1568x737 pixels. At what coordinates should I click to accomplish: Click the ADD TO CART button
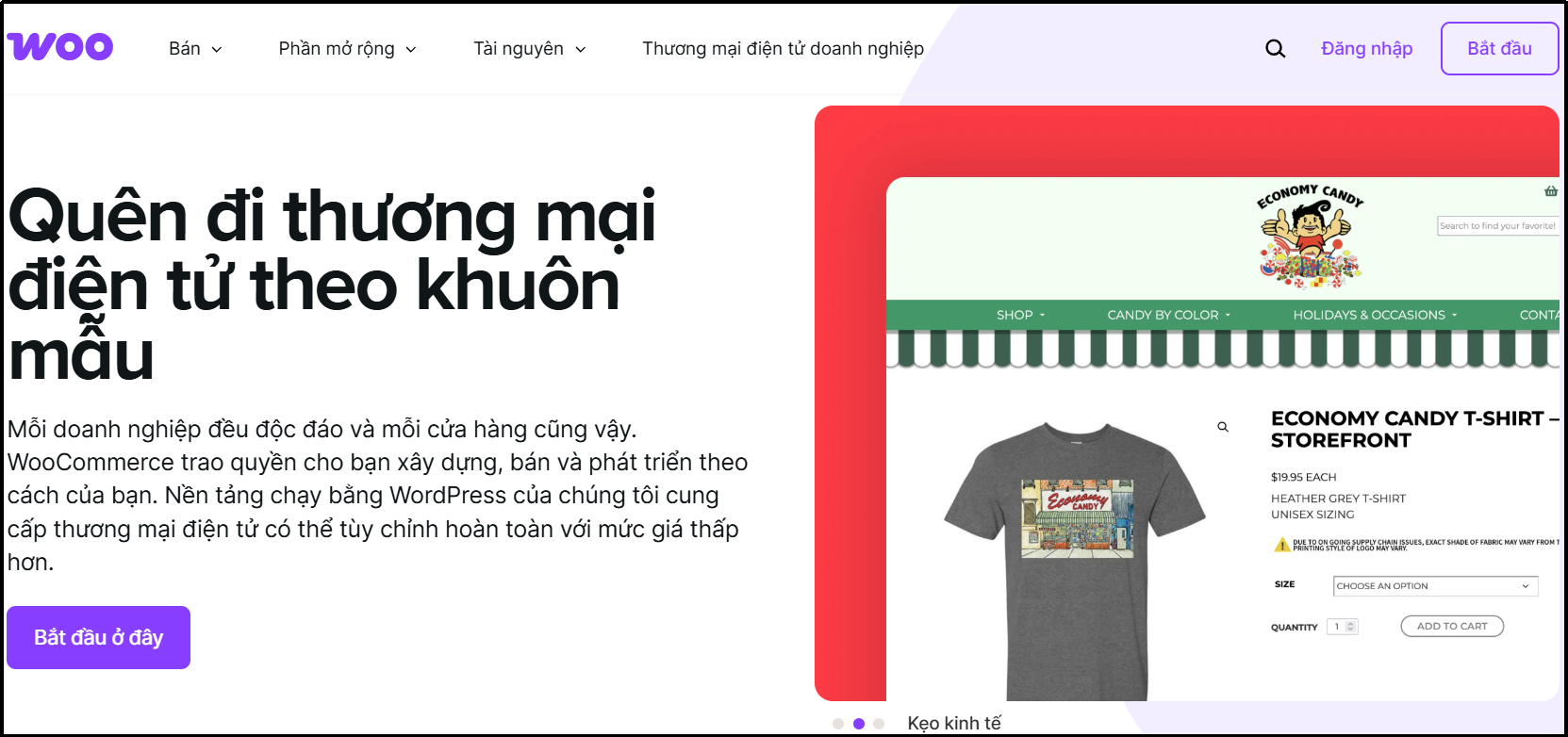1452,626
